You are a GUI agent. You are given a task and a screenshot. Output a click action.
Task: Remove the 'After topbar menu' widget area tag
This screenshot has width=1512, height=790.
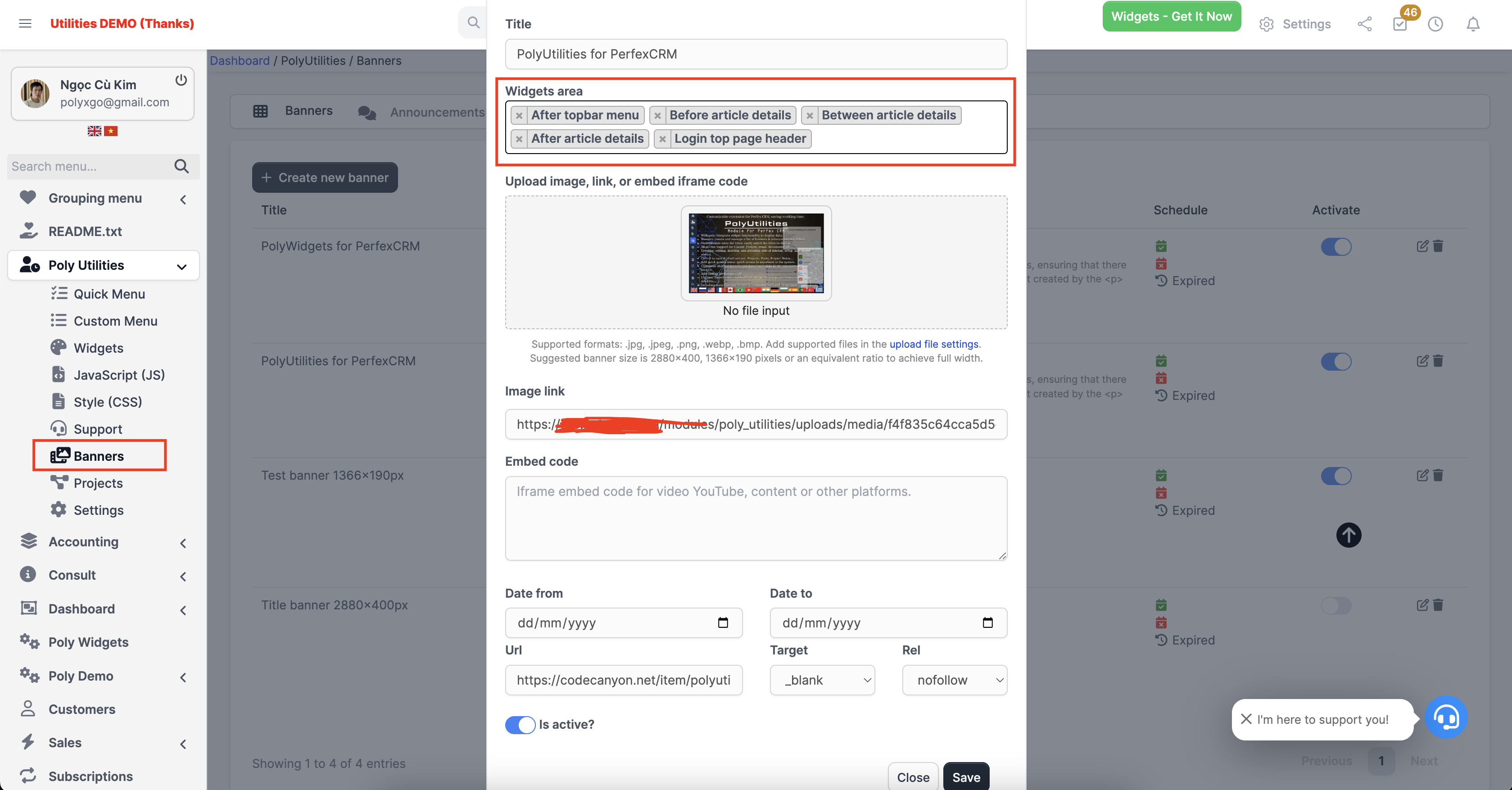(520, 116)
